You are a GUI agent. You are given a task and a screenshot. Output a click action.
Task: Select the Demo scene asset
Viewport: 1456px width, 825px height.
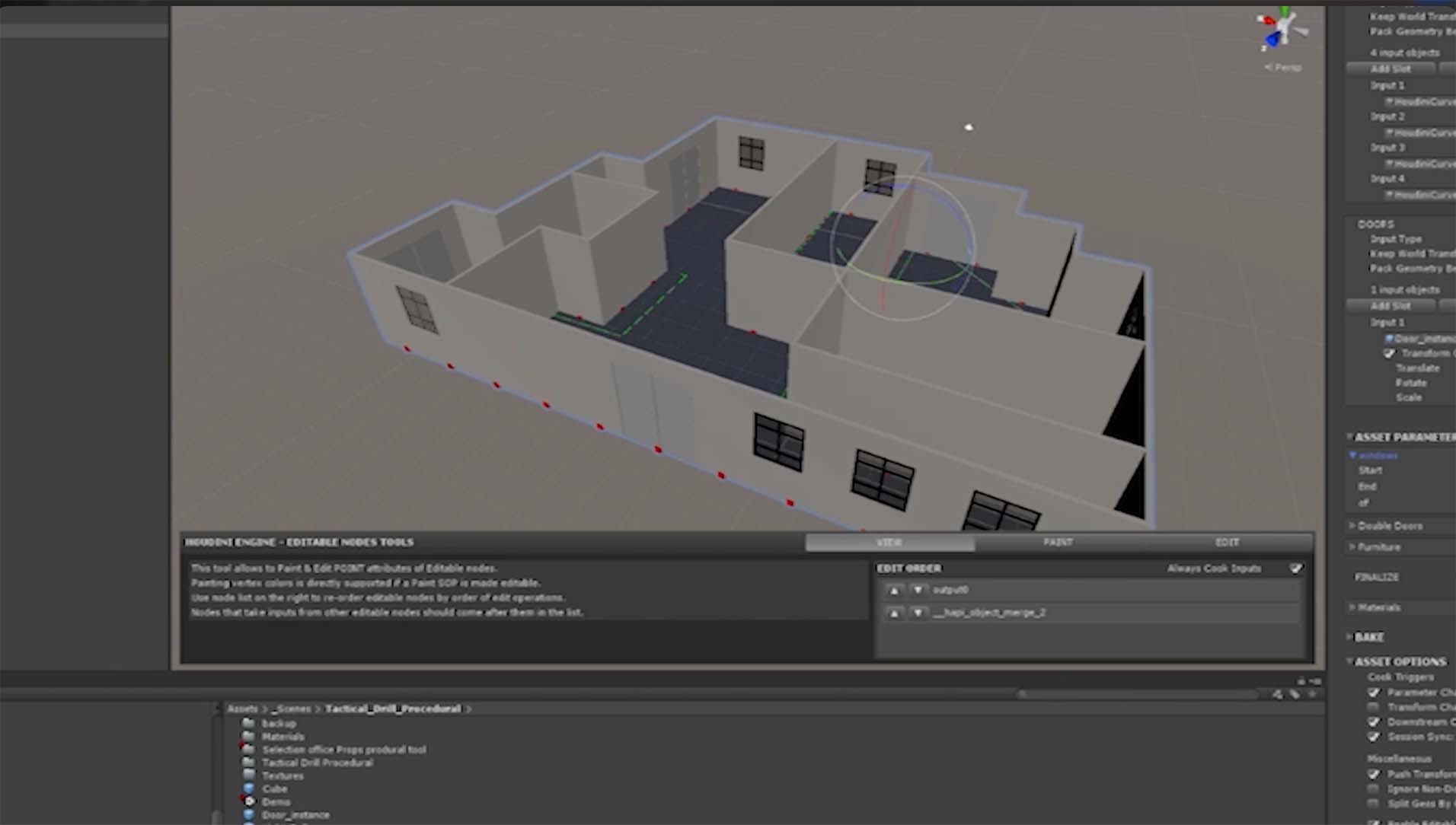click(276, 801)
